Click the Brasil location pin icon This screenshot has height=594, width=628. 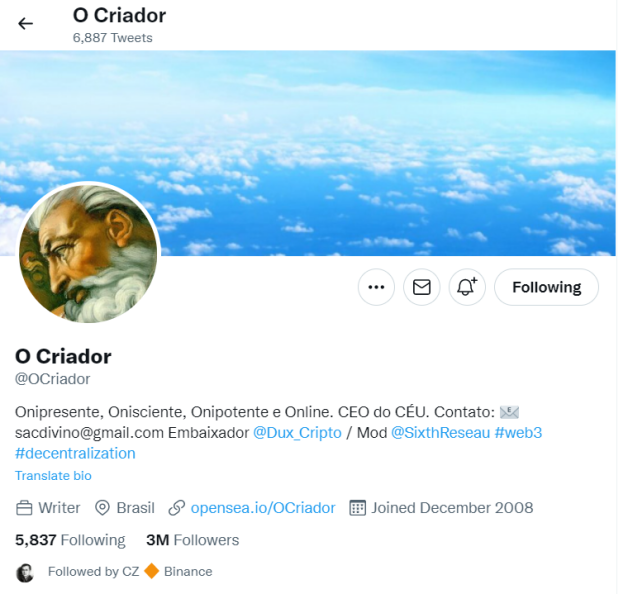(102, 508)
